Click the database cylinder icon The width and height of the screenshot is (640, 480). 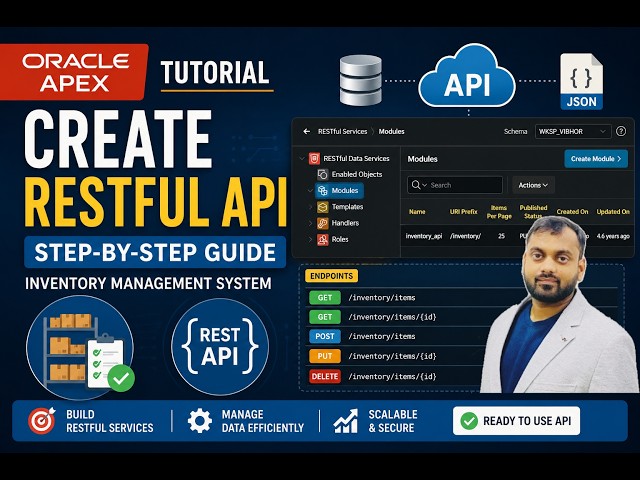(x=360, y=80)
